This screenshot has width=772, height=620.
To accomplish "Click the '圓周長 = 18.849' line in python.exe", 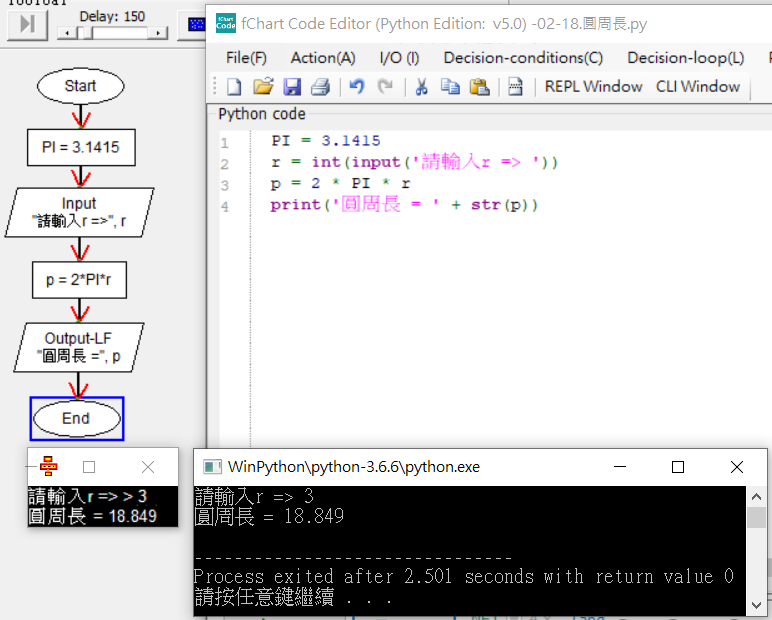I will point(269,517).
